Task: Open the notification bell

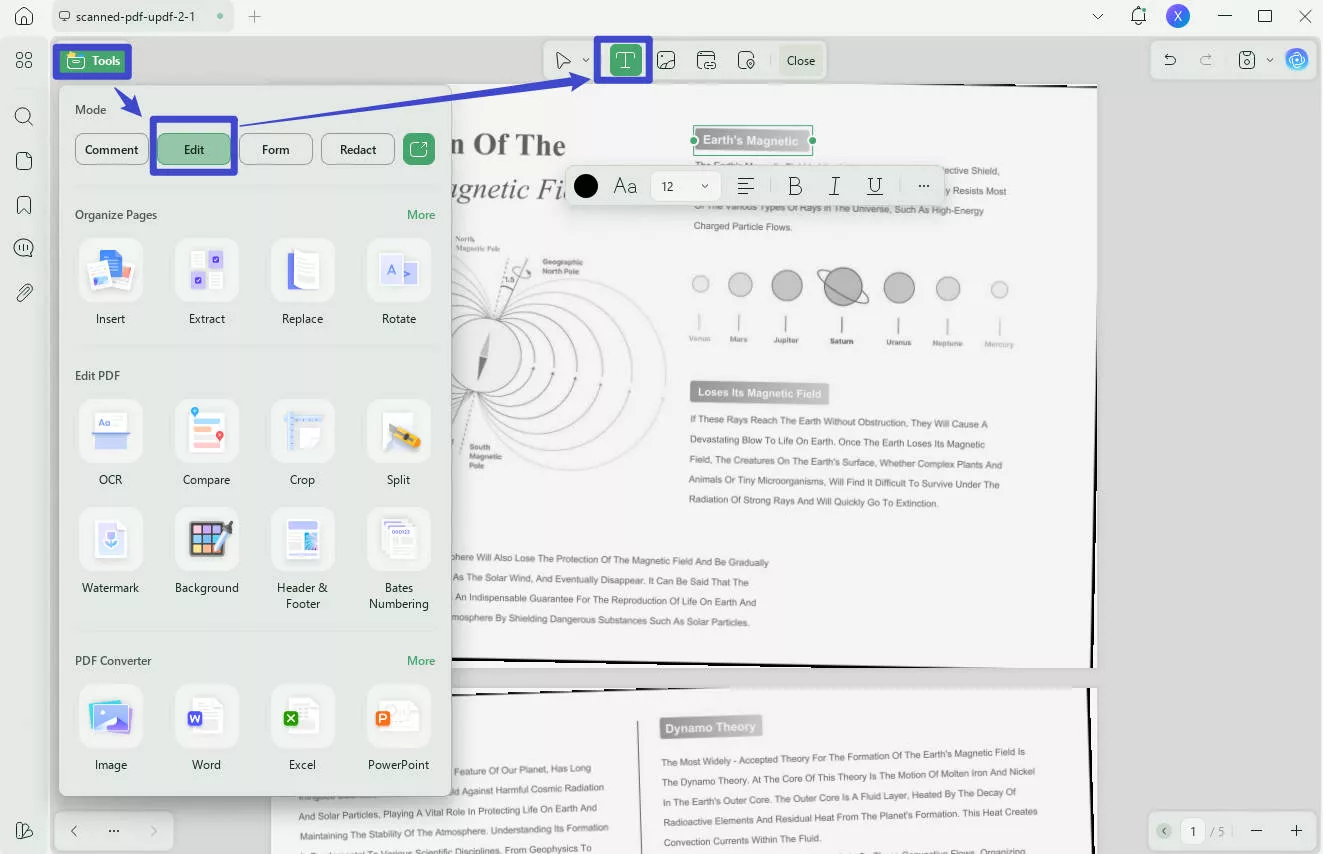Action: coord(1138,16)
